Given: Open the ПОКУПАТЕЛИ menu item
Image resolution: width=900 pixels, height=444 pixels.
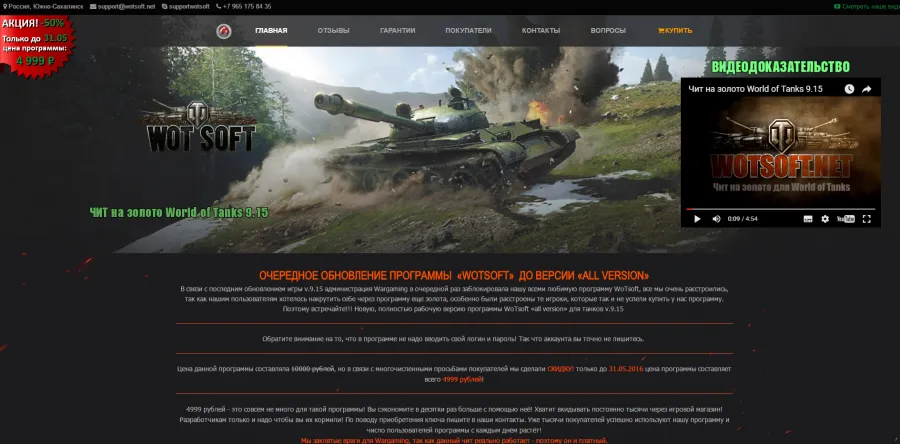Looking at the screenshot, I should point(468,31).
